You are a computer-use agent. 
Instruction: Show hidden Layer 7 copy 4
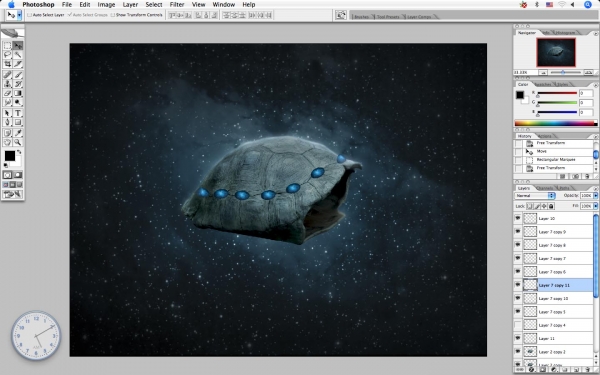[x=518, y=325]
